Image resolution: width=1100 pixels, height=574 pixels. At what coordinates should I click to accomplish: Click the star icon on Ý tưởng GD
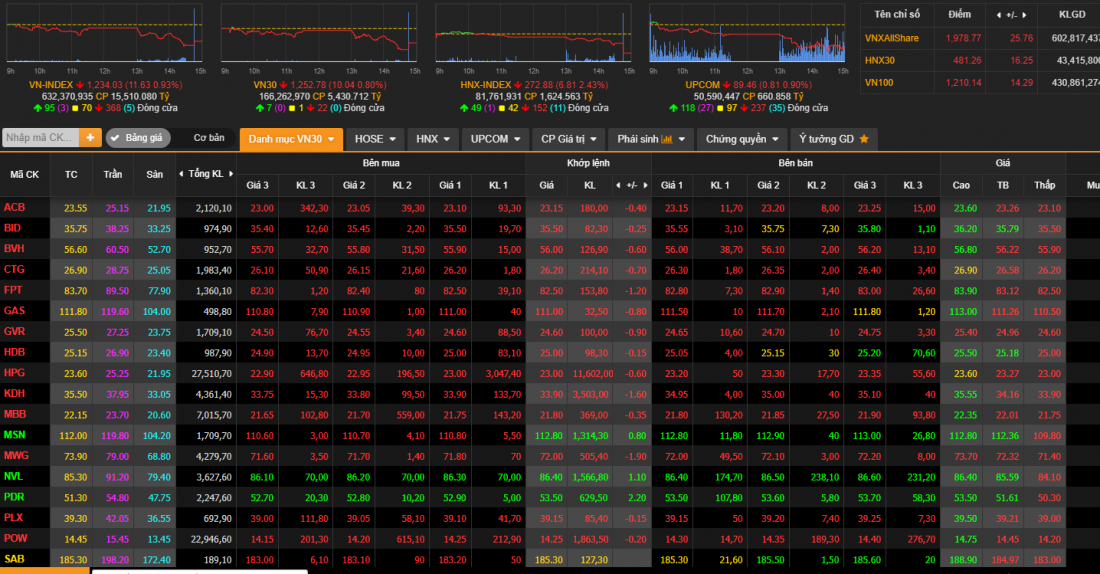(x=864, y=139)
